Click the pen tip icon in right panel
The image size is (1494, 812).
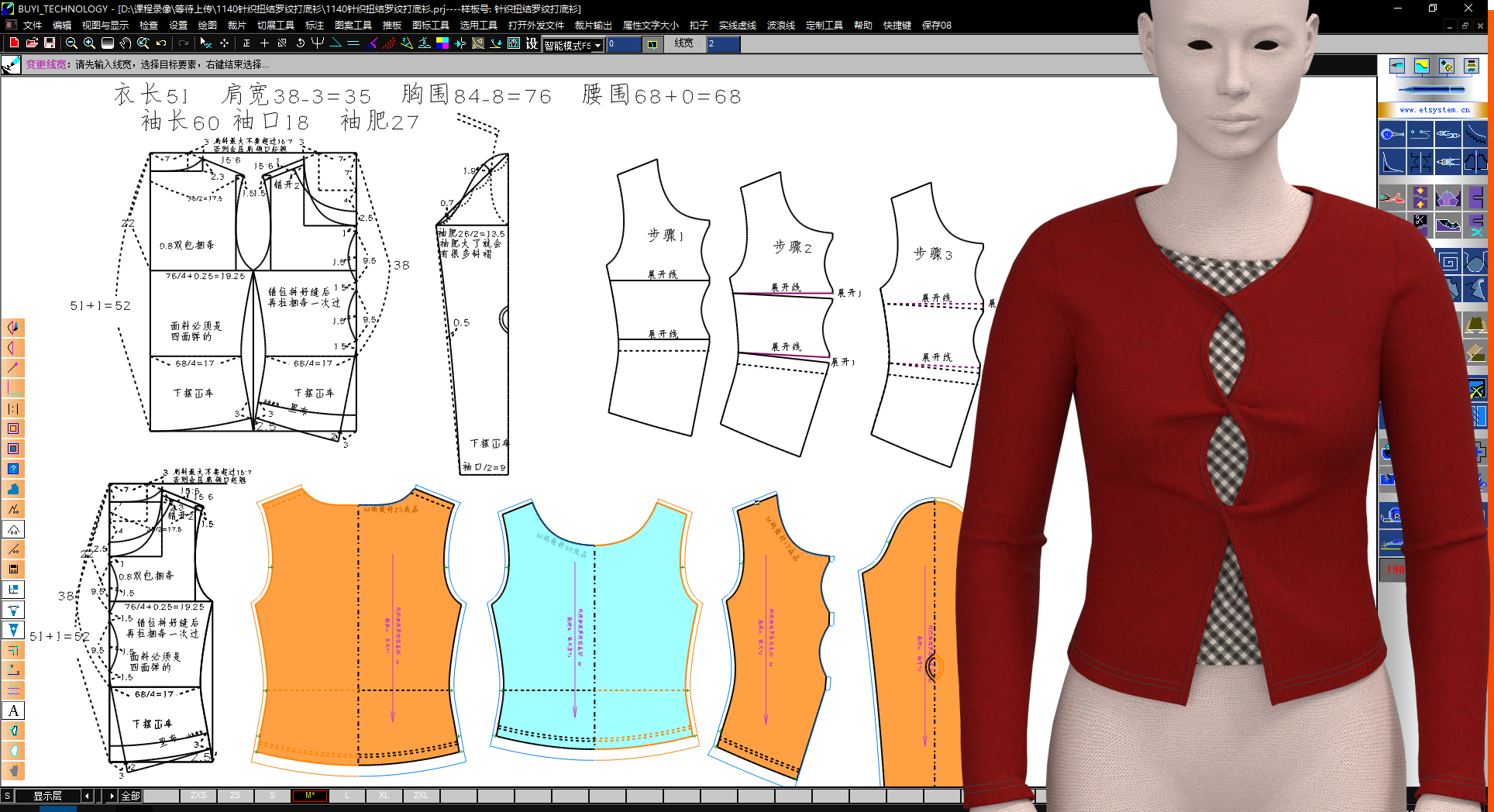pos(1397,66)
